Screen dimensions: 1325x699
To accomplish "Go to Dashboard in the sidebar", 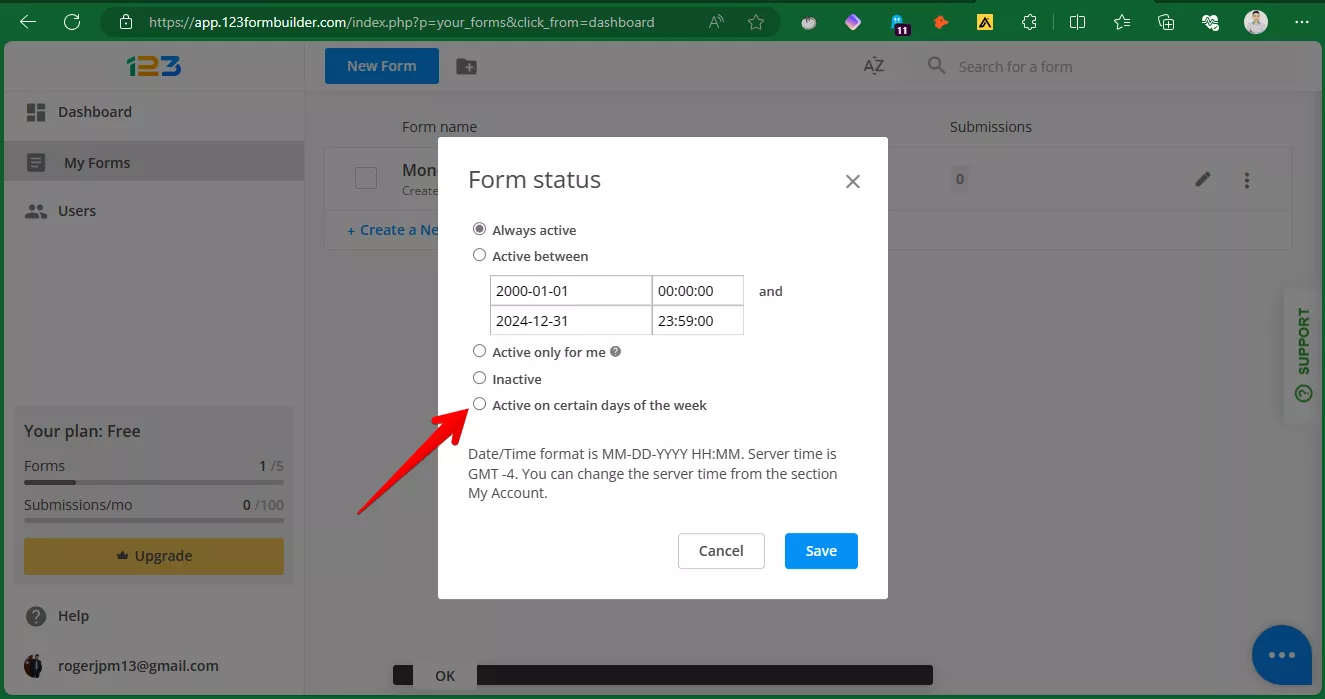I will tap(94, 112).
